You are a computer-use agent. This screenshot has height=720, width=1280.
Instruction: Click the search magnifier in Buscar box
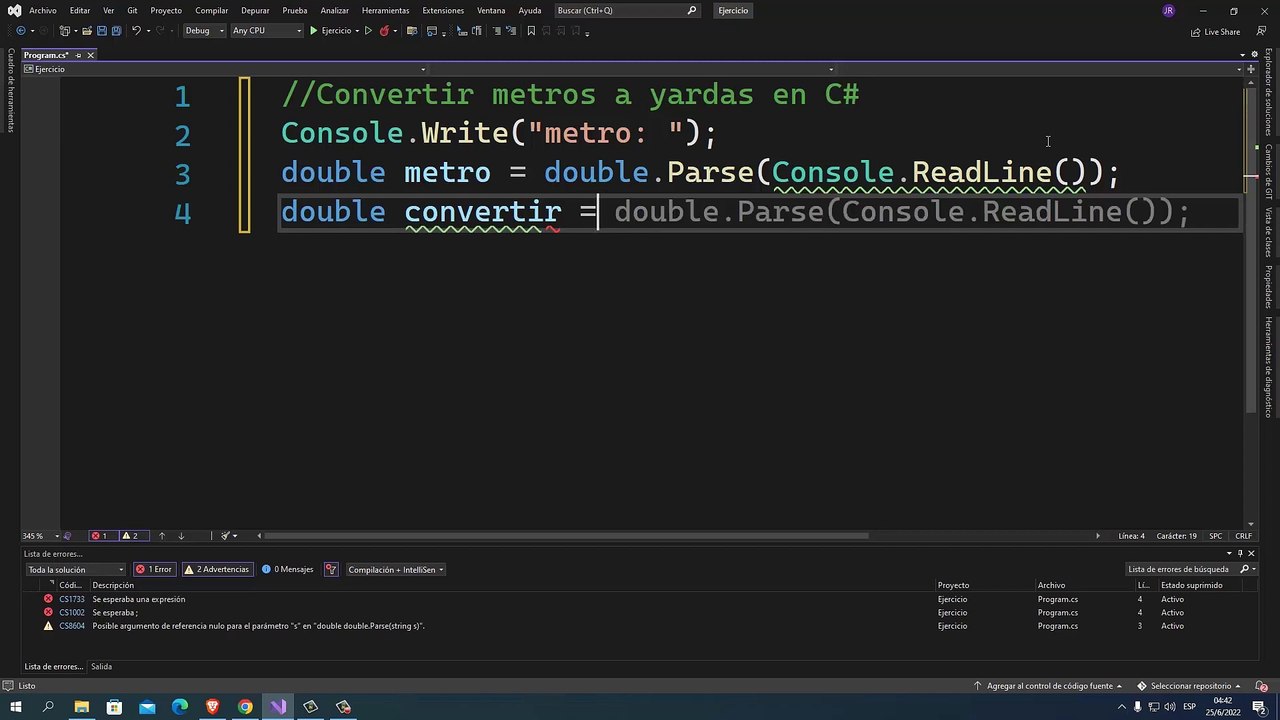pyautogui.click(x=692, y=10)
